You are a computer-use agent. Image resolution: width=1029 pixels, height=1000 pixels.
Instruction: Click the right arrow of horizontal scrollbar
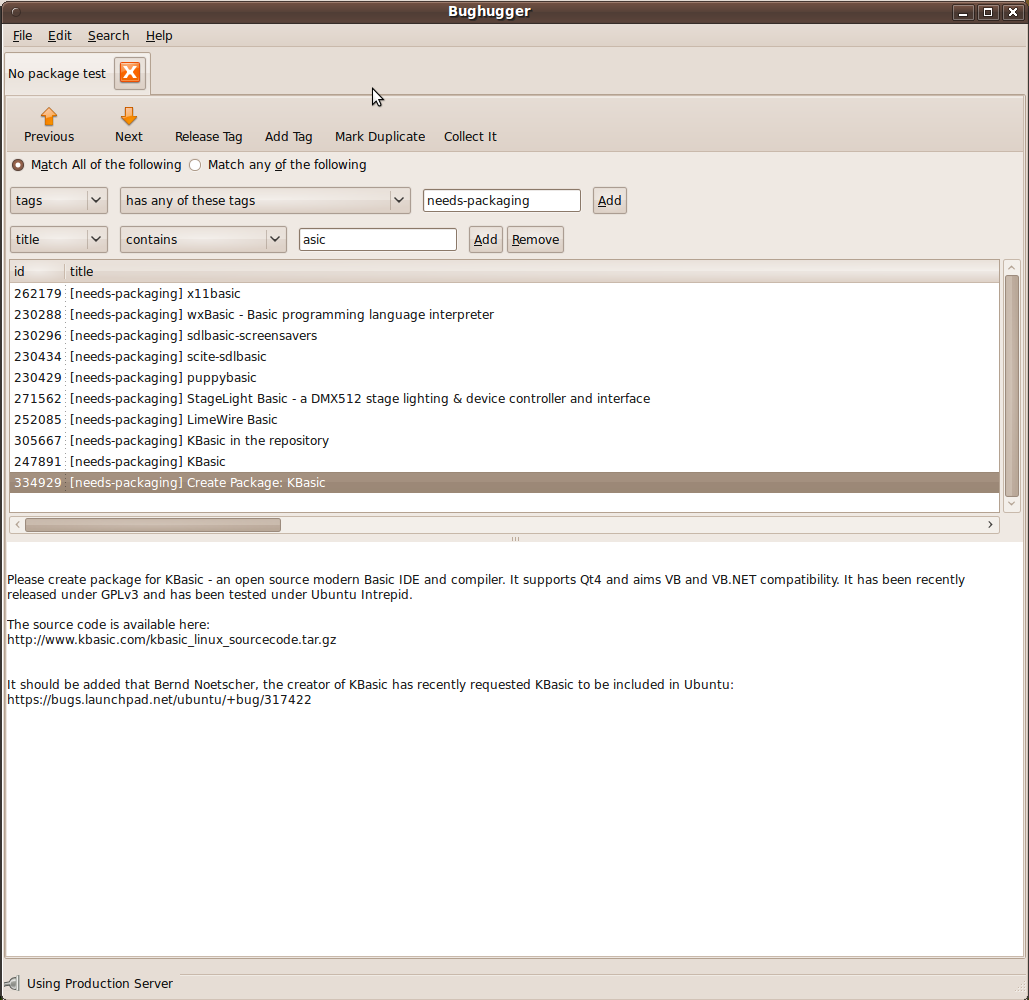pos(990,525)
